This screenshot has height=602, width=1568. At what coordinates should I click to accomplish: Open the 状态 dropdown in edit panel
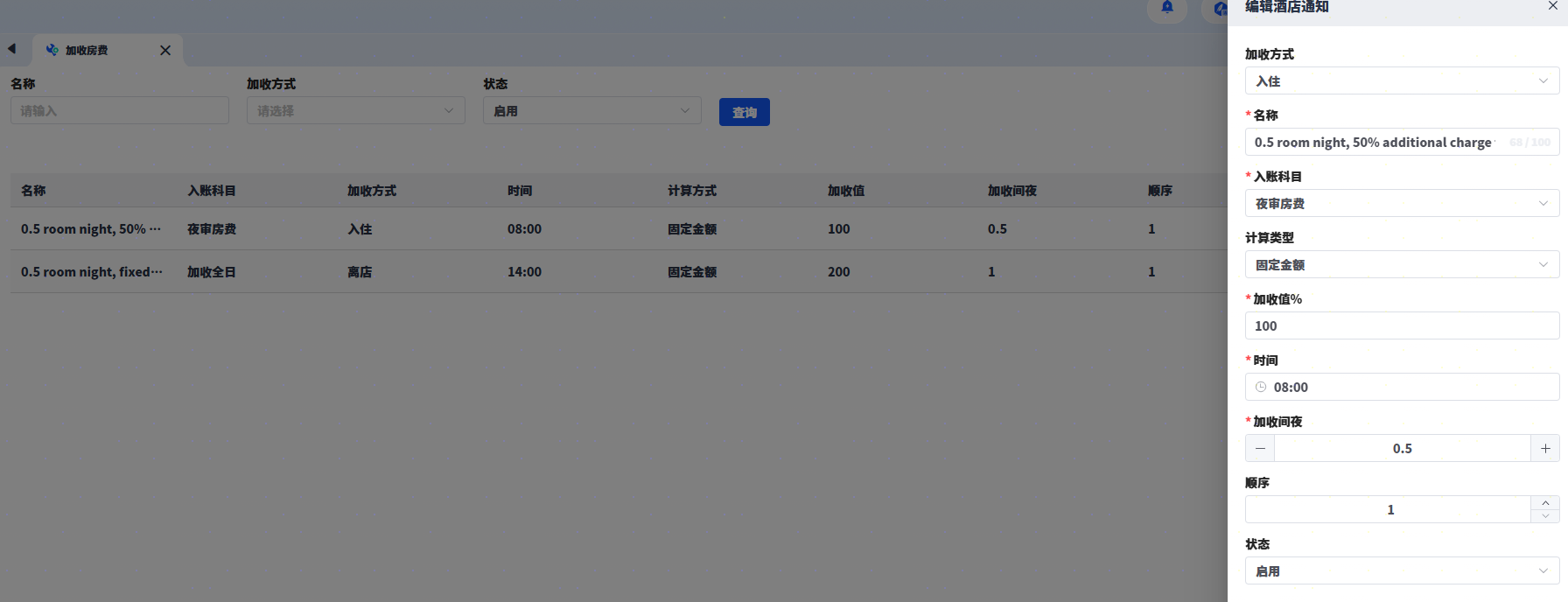click(x=1402, y=570)
